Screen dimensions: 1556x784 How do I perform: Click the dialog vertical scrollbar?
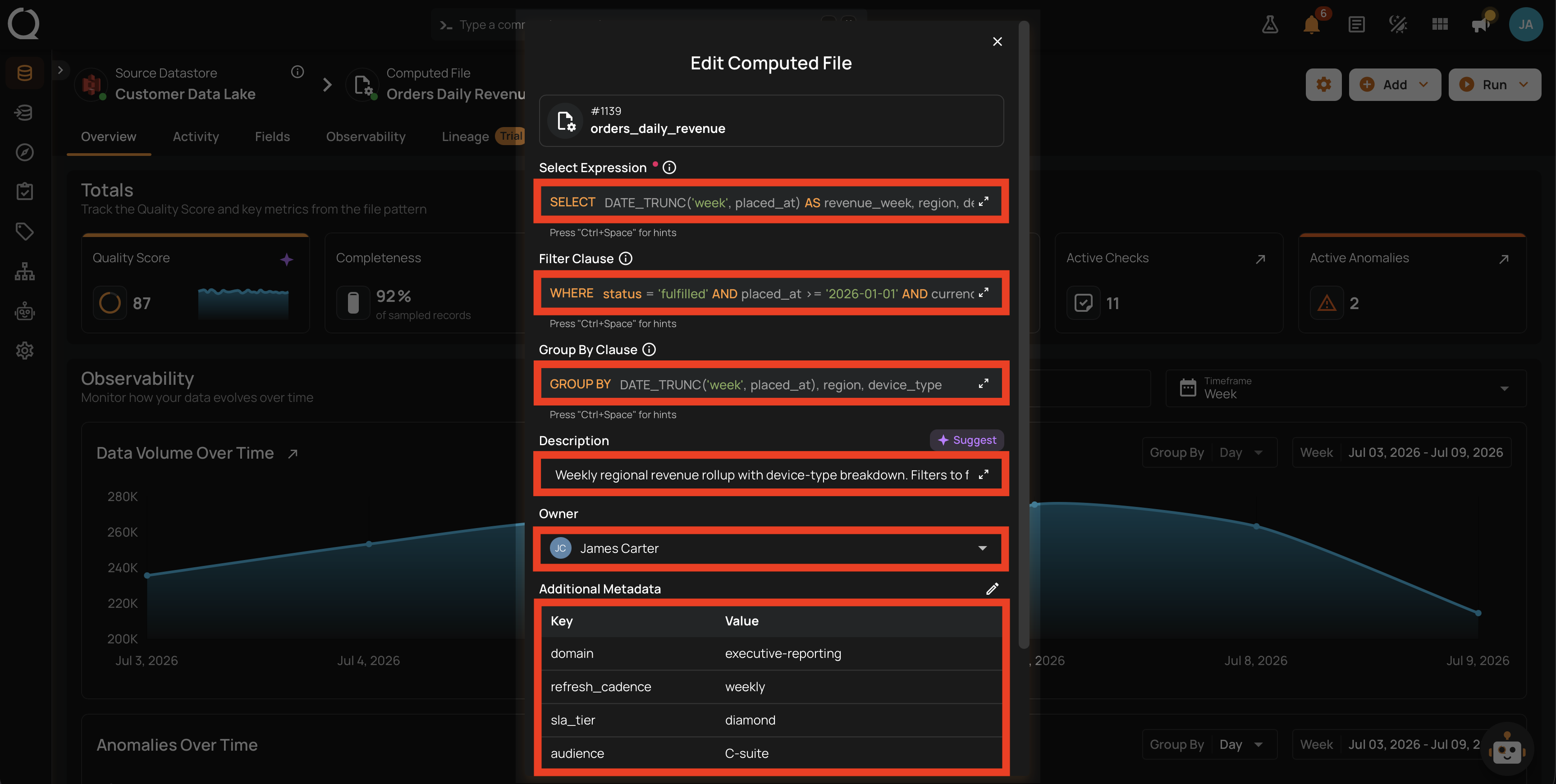pos(1023,335)
